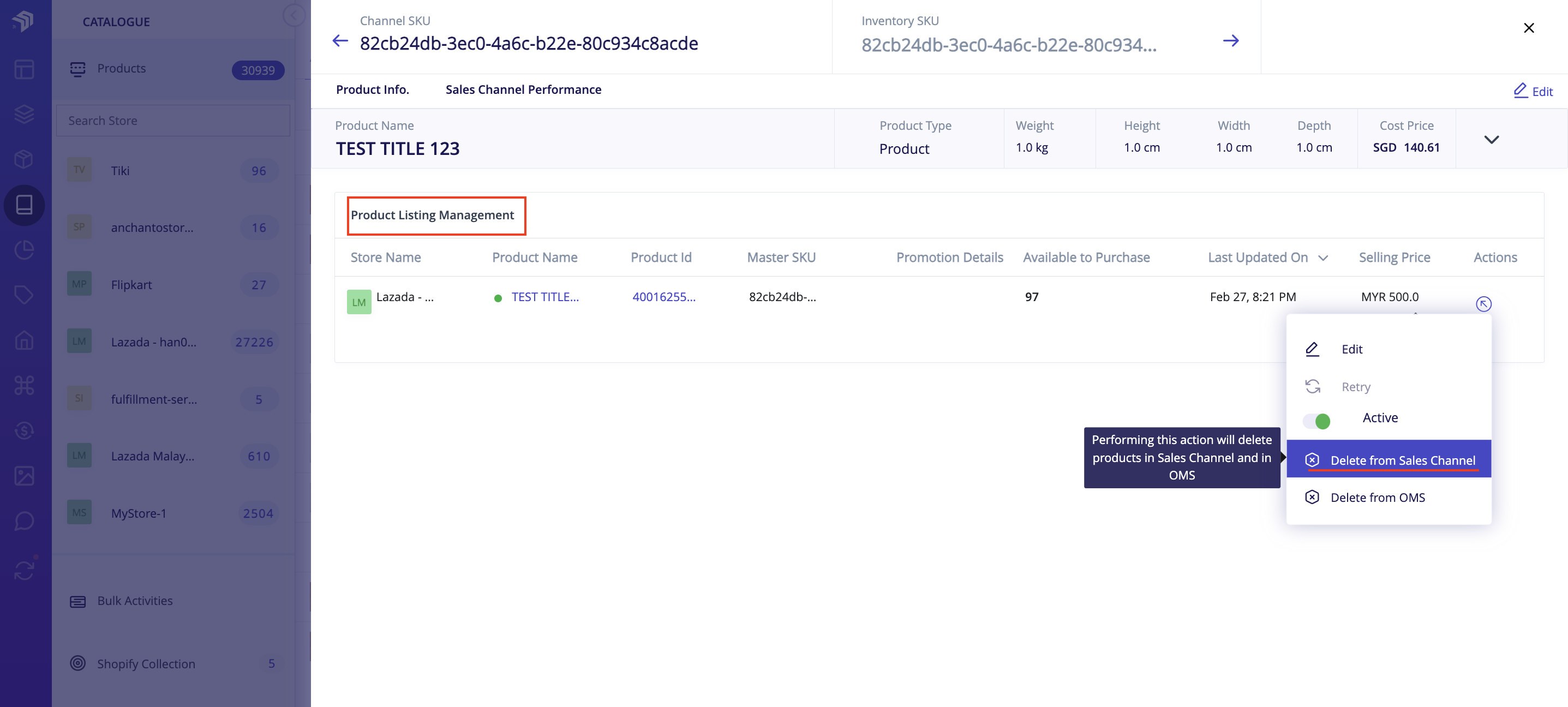
Task: Close the product detail panel
Action: (1528, 28)
